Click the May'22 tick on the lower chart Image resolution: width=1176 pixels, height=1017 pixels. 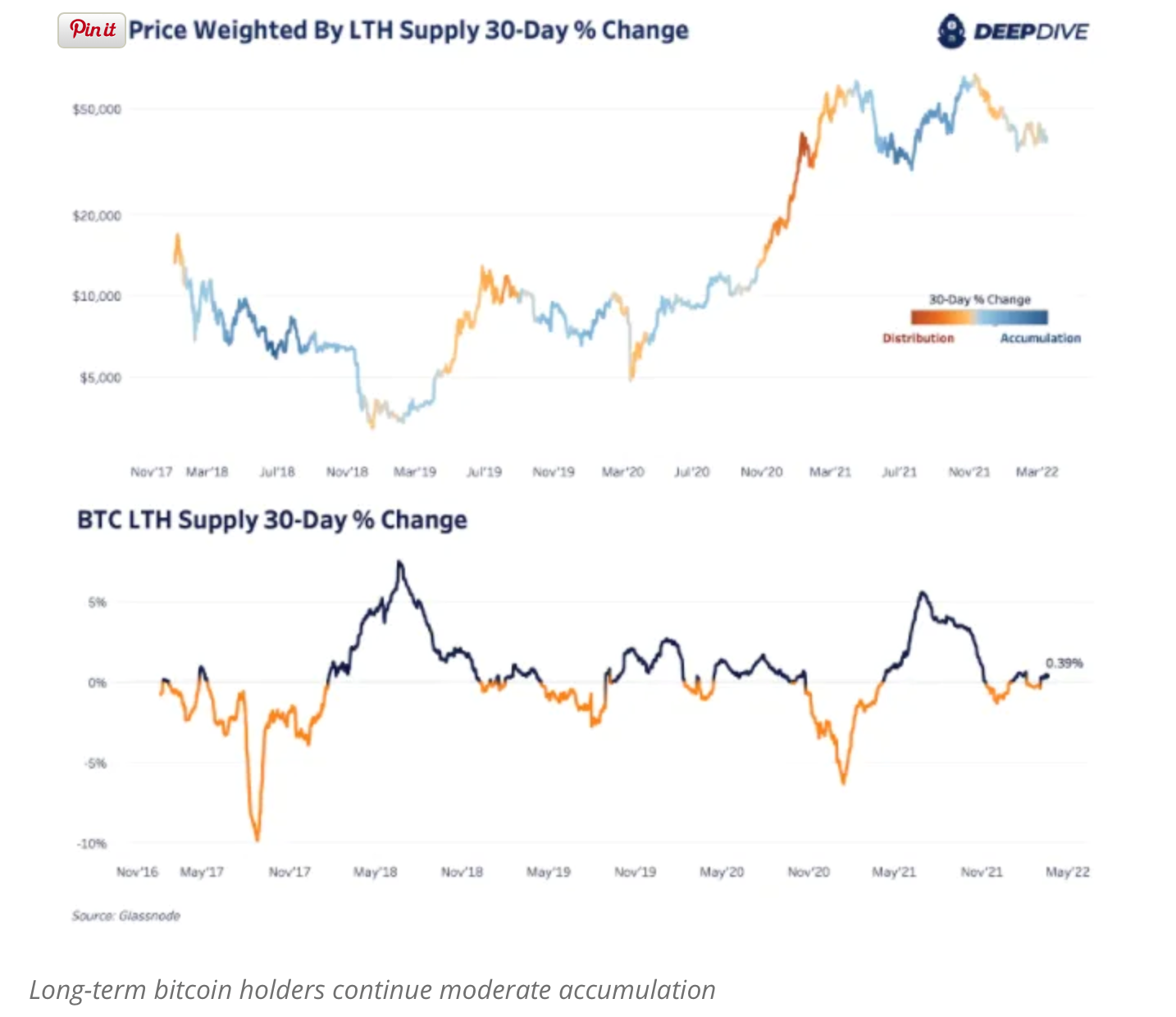(1068, 872)
